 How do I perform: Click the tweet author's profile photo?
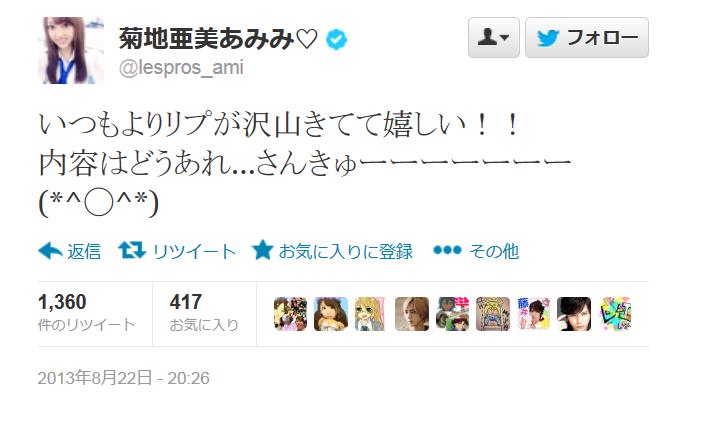71,50
